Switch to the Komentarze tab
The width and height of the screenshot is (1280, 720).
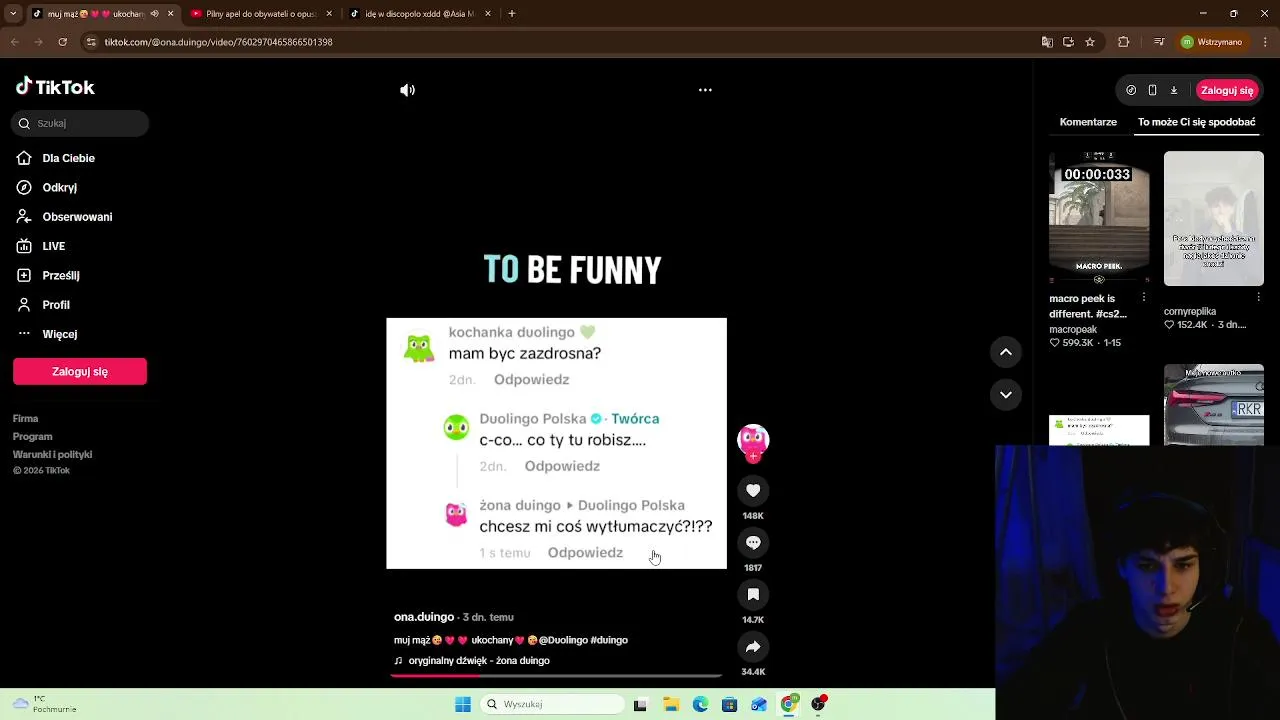pos(1088,122)
